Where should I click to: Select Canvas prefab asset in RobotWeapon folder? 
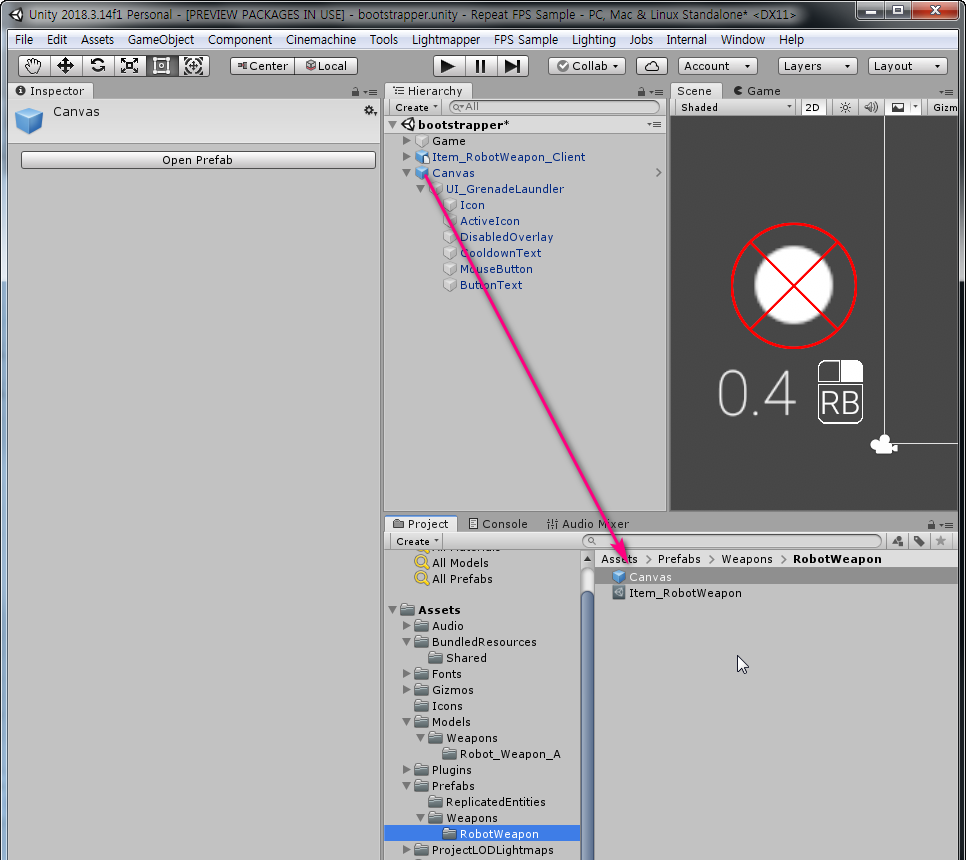click(x=776, y=577)
